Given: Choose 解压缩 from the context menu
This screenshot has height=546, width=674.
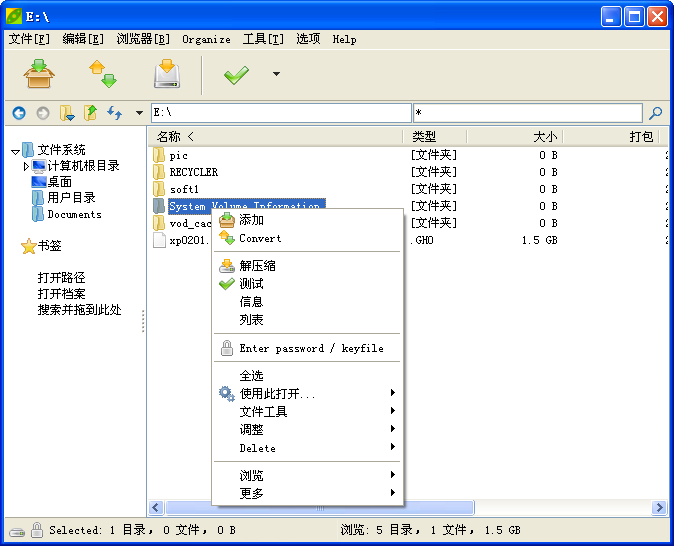Looking at the screenshot, I should click(257, 266).
